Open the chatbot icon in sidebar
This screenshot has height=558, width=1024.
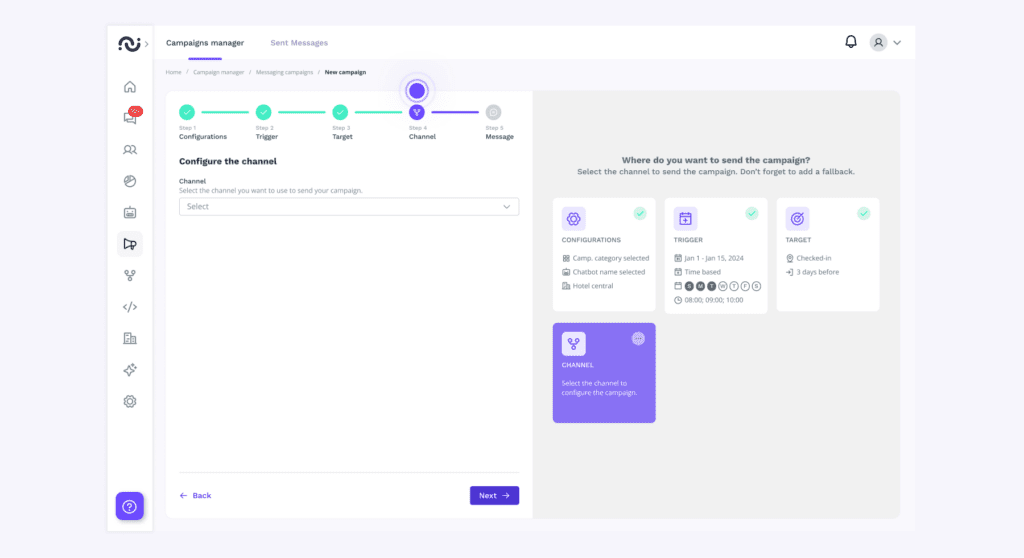point(129,212)
